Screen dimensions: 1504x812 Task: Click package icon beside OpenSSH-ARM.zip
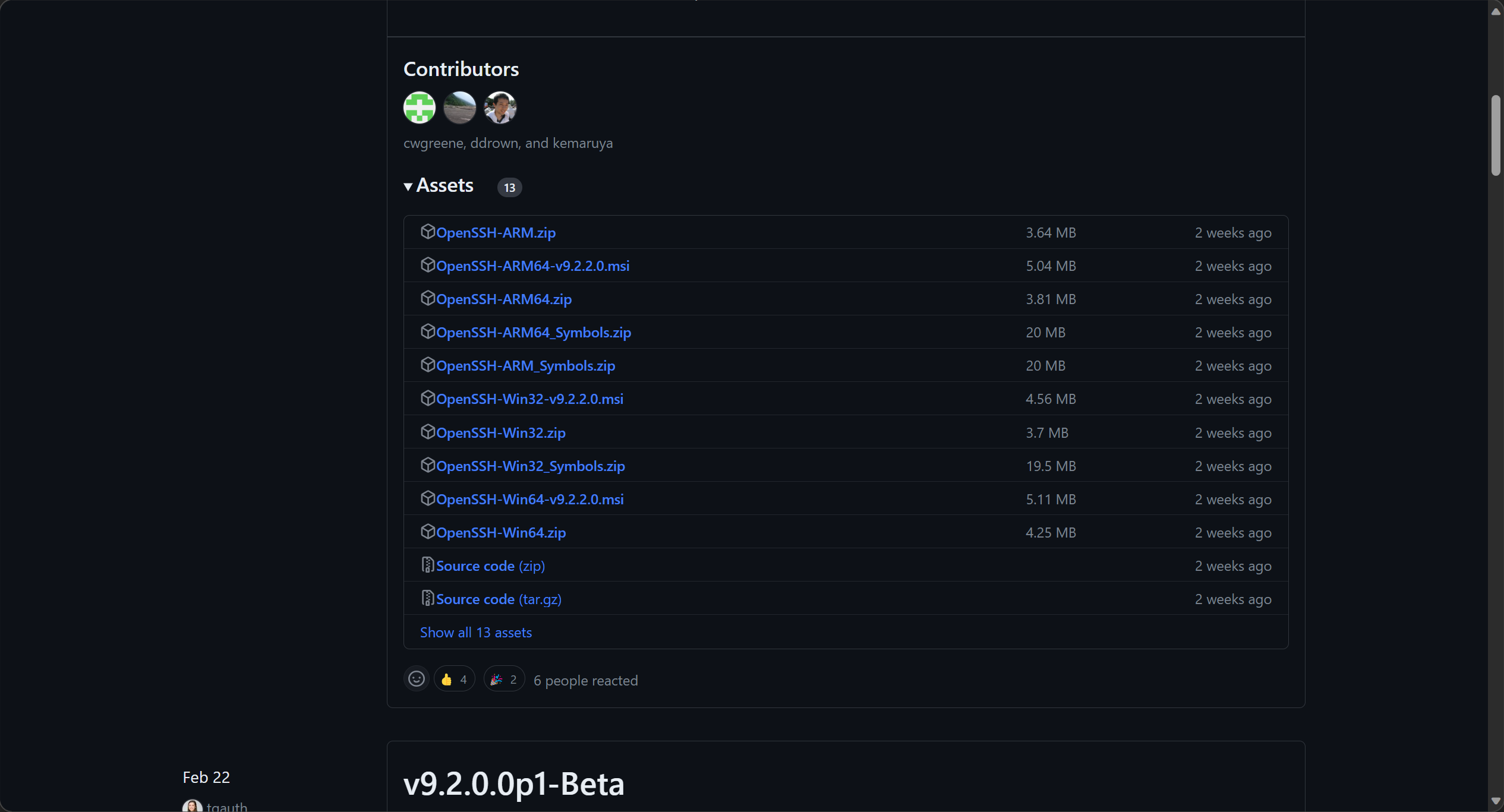point(428,232)
